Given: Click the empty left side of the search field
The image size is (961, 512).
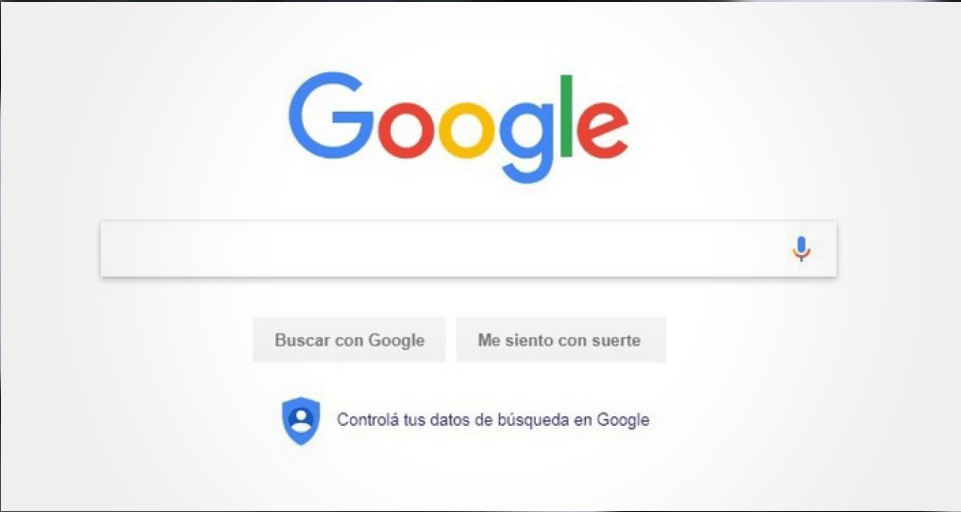Looking at the screenshot, I should 245,248.
